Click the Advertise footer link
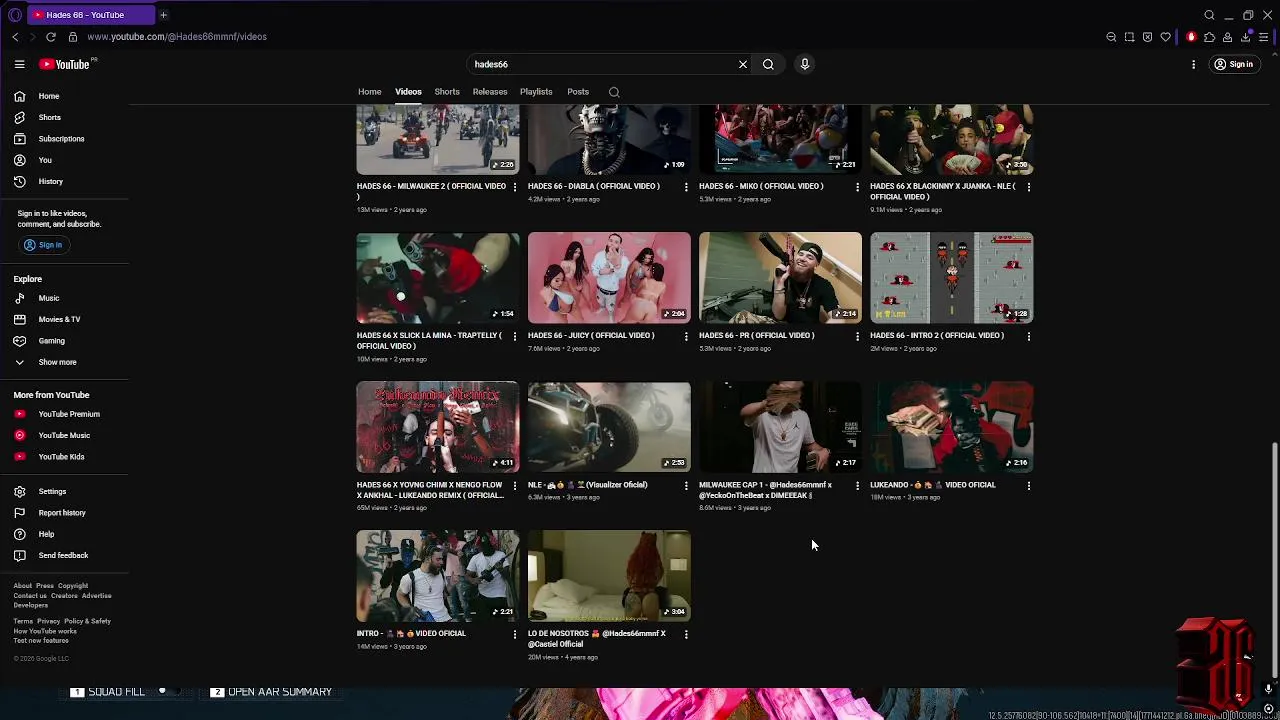1280x720 pixels. coord(97,596)
